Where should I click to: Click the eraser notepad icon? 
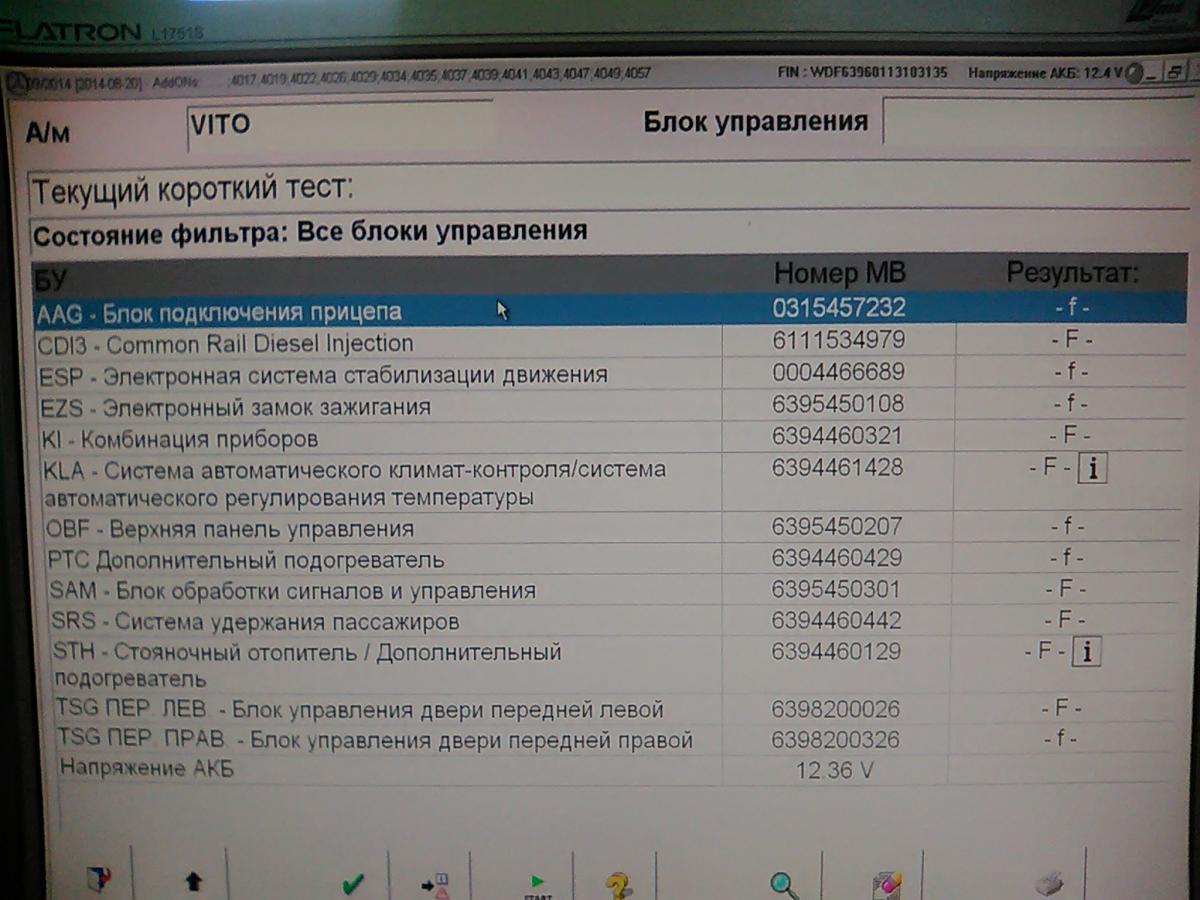887,885
